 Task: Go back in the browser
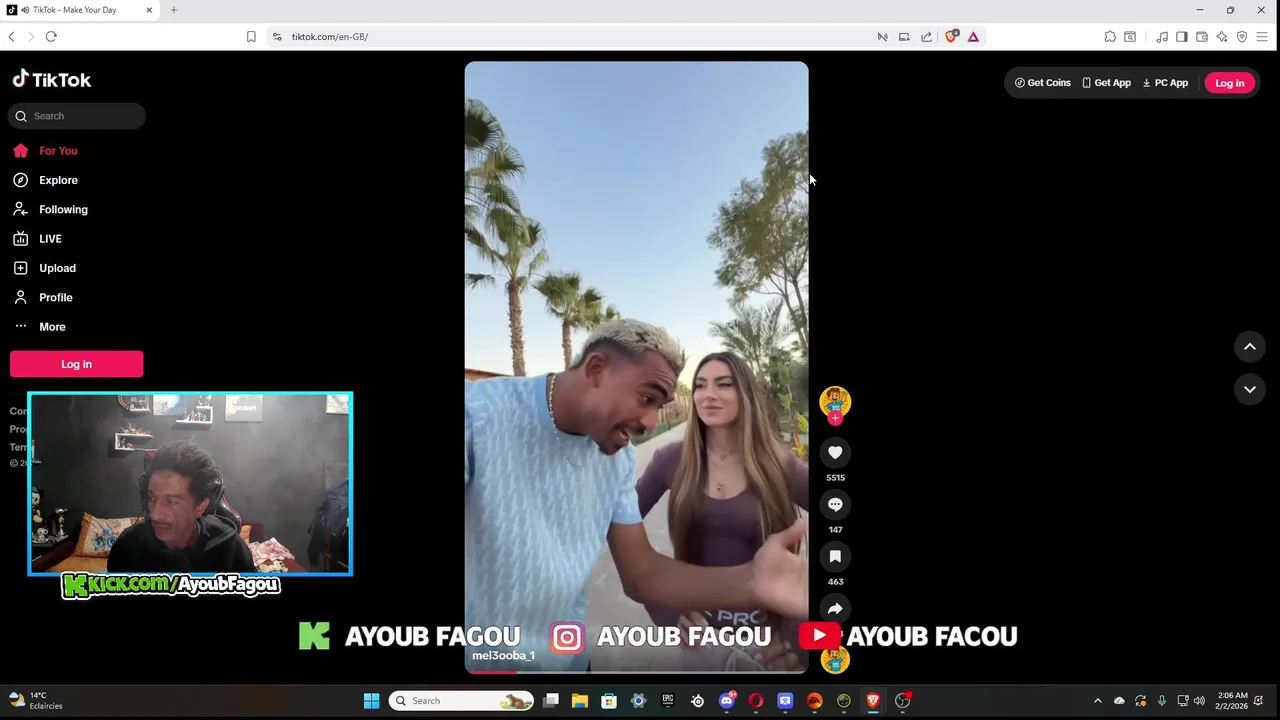(x=11, y=37)
